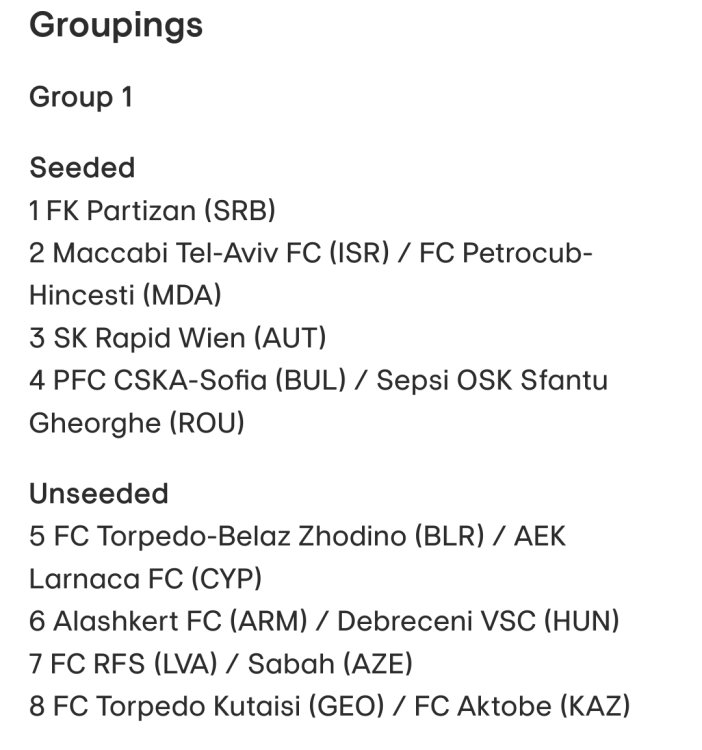Select the Group 1 subheading

pyautogui.click(x=81, y=97)
